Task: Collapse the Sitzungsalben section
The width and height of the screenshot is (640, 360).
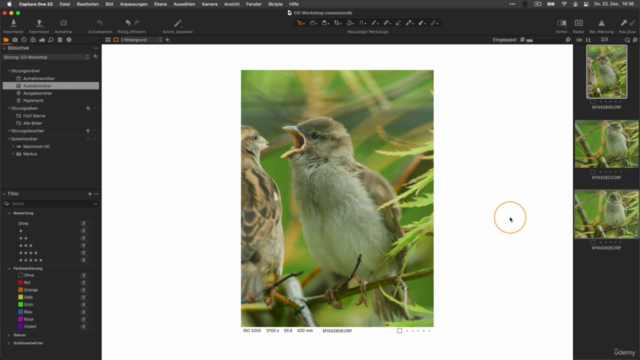Action: [x=9, y=109]
